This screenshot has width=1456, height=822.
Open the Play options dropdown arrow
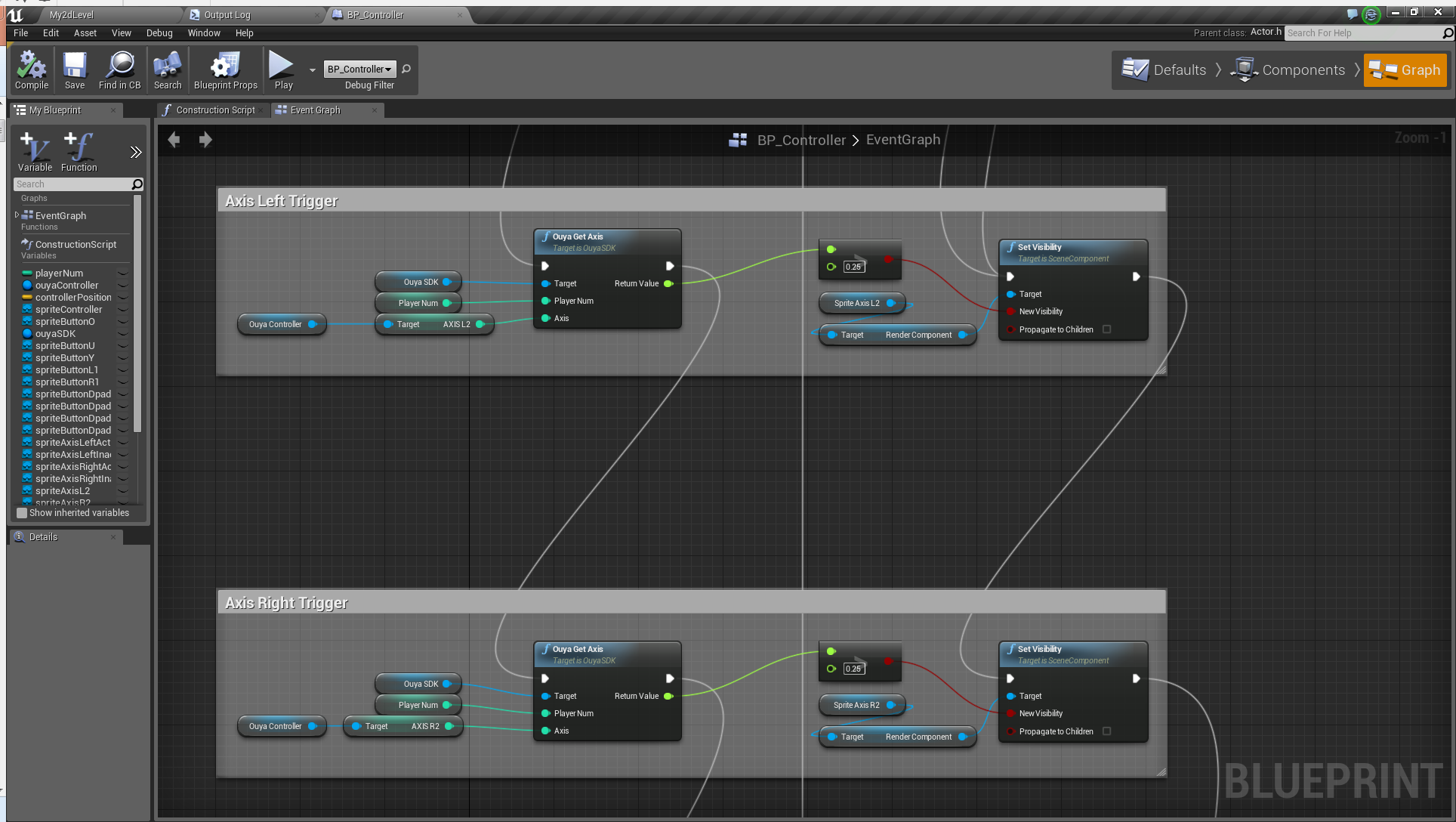[313, 70]
